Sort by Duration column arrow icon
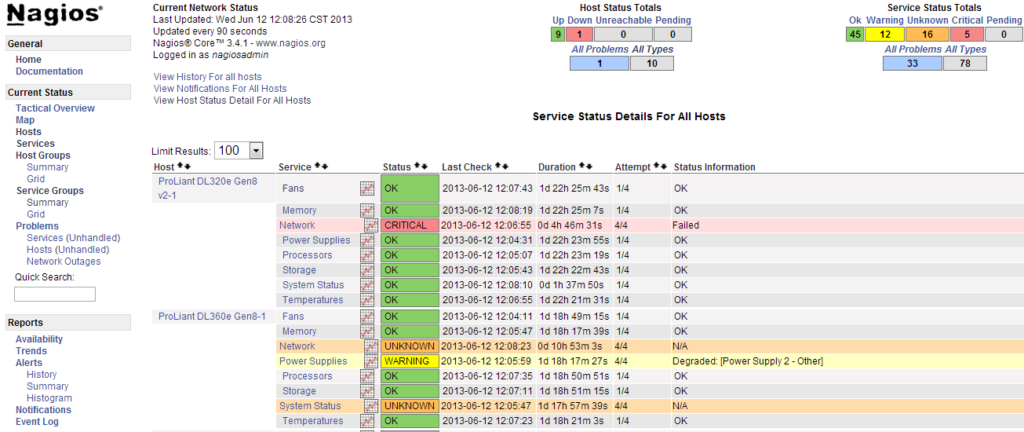 tap(583, 166)
